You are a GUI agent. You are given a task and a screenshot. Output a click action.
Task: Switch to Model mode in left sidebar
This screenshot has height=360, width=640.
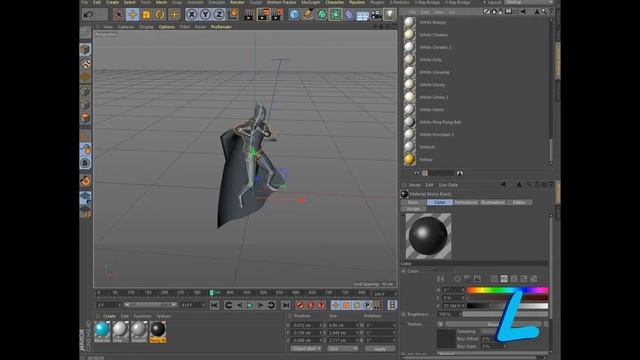pyautogui.click(x=85, y=50)
